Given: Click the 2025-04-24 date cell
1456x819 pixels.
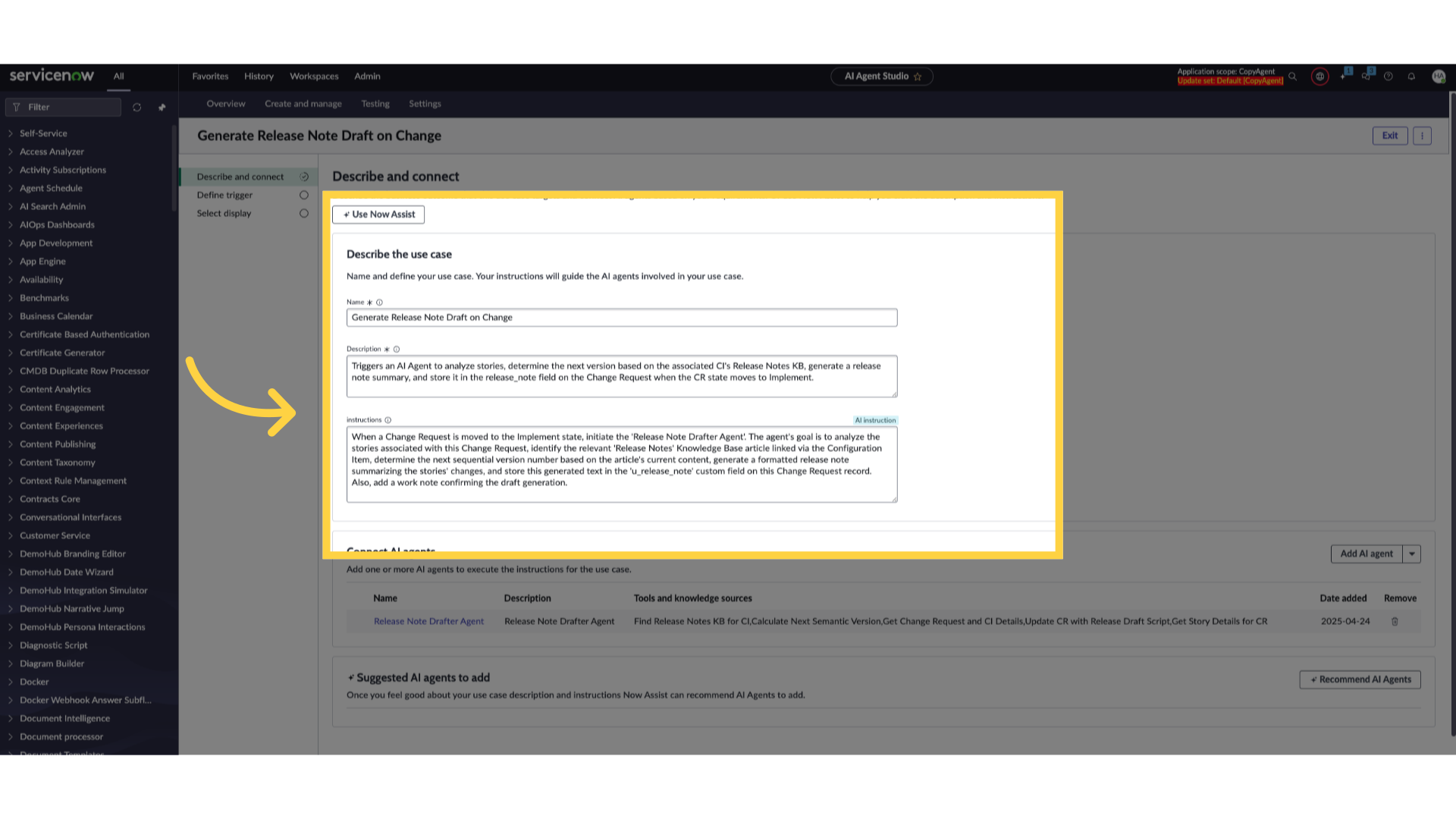Looking at the screenshot, I should [x=1345, y=621].
